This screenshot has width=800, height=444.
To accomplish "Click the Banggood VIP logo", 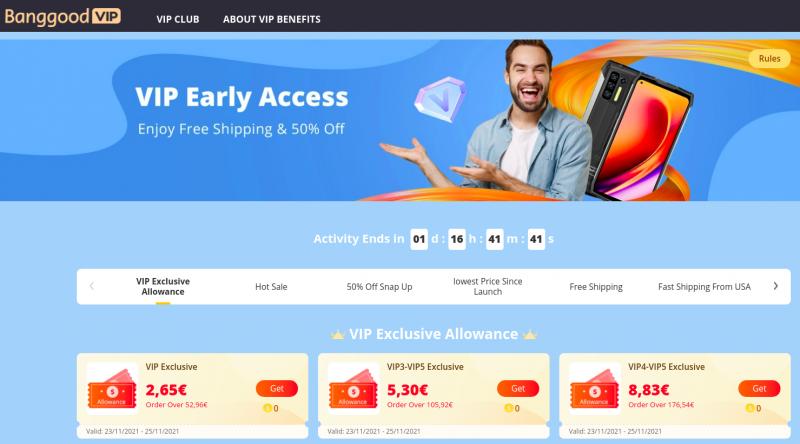I will 63,16.
